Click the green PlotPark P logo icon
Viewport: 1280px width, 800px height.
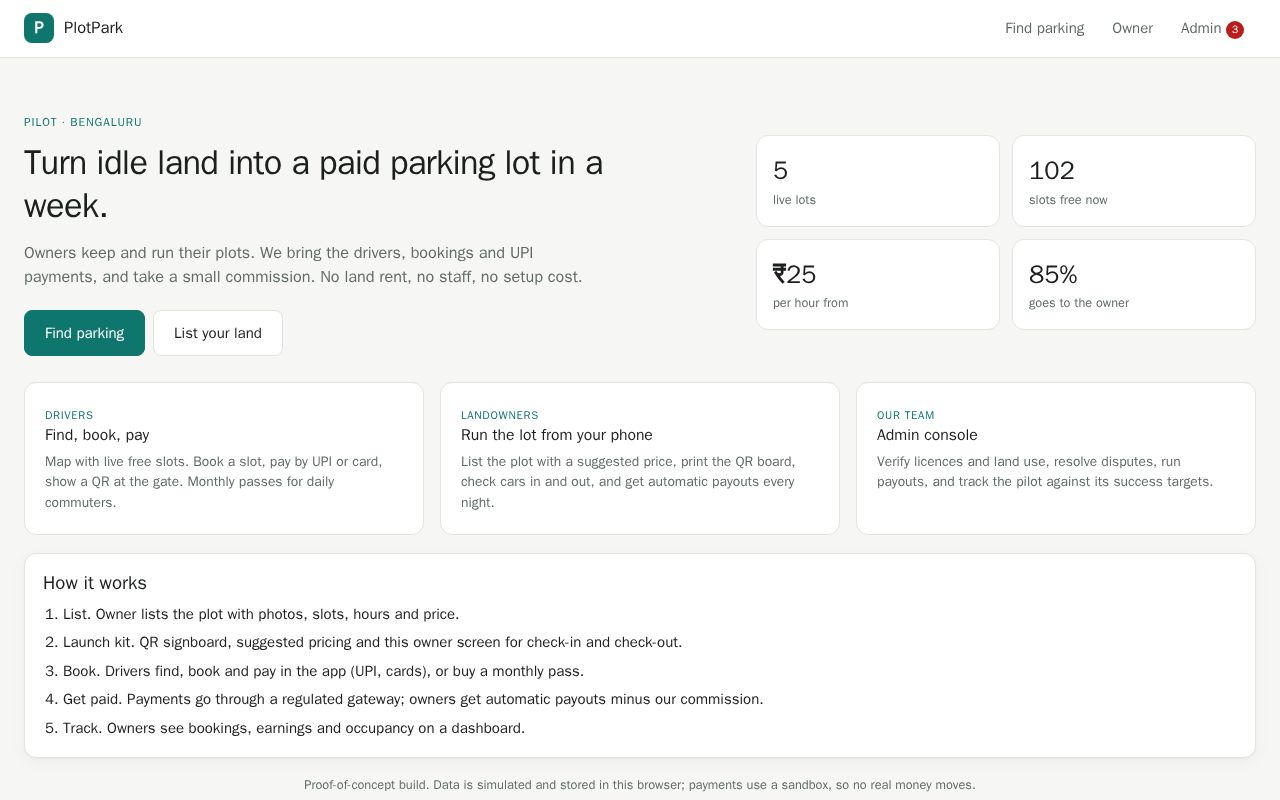pyautogui.click(x=39, y=28)
